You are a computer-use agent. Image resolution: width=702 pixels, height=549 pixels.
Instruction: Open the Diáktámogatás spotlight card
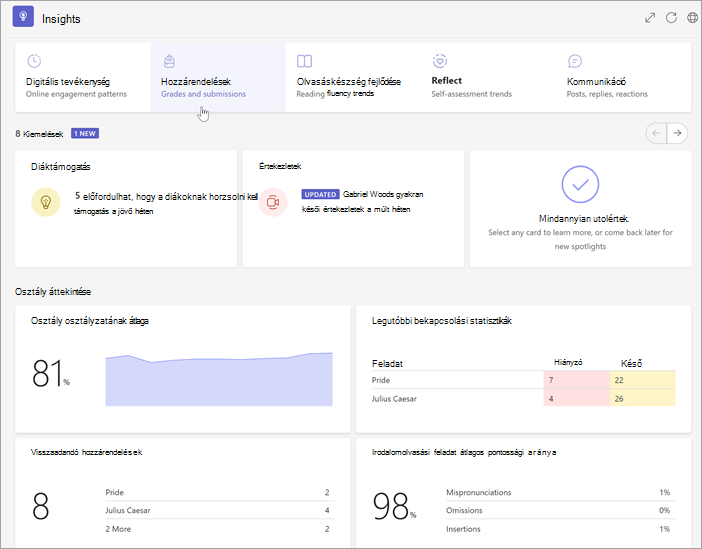[x=126, y=209]
